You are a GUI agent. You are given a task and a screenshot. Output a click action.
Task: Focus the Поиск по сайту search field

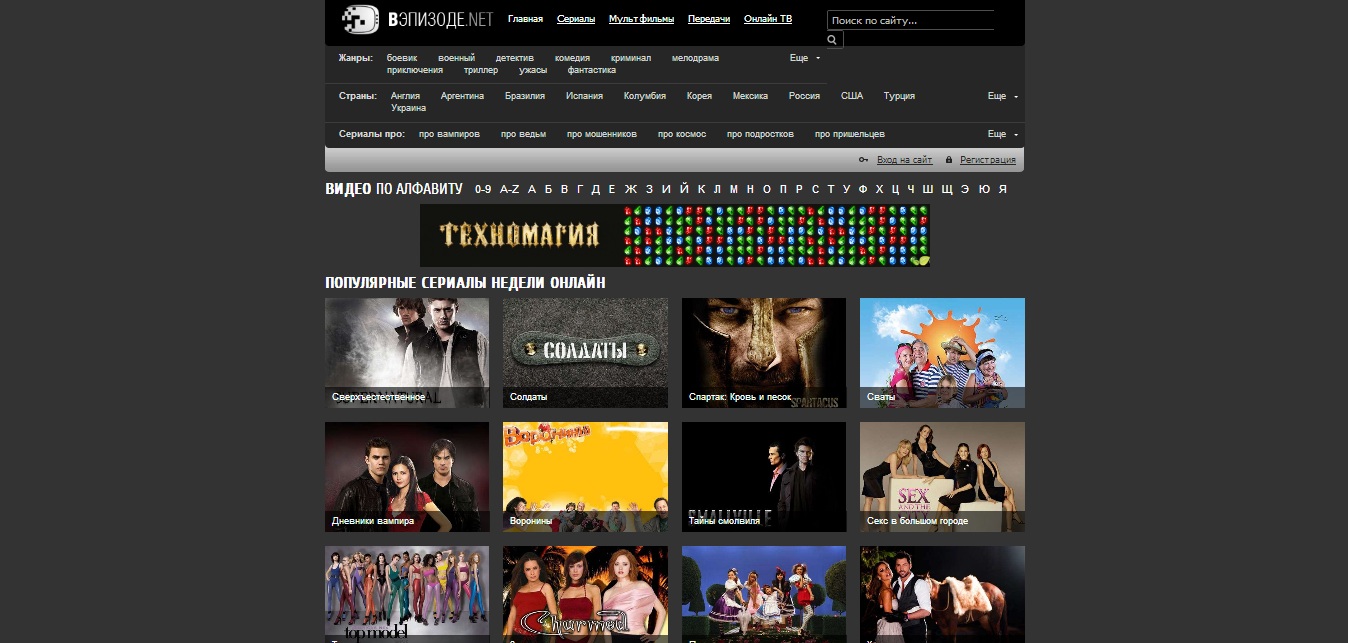(x=910, y=20)
